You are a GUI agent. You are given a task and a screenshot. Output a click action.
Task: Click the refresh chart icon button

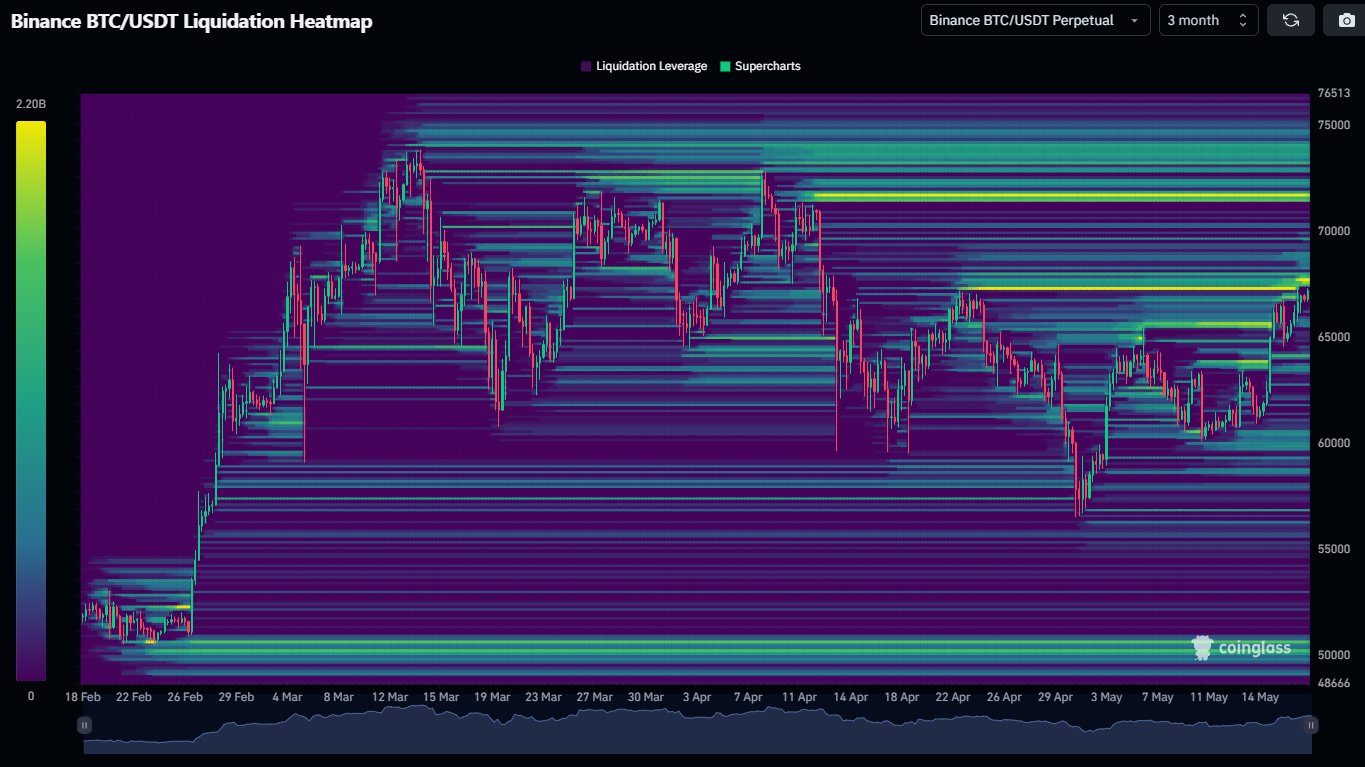pos(1291,20)
